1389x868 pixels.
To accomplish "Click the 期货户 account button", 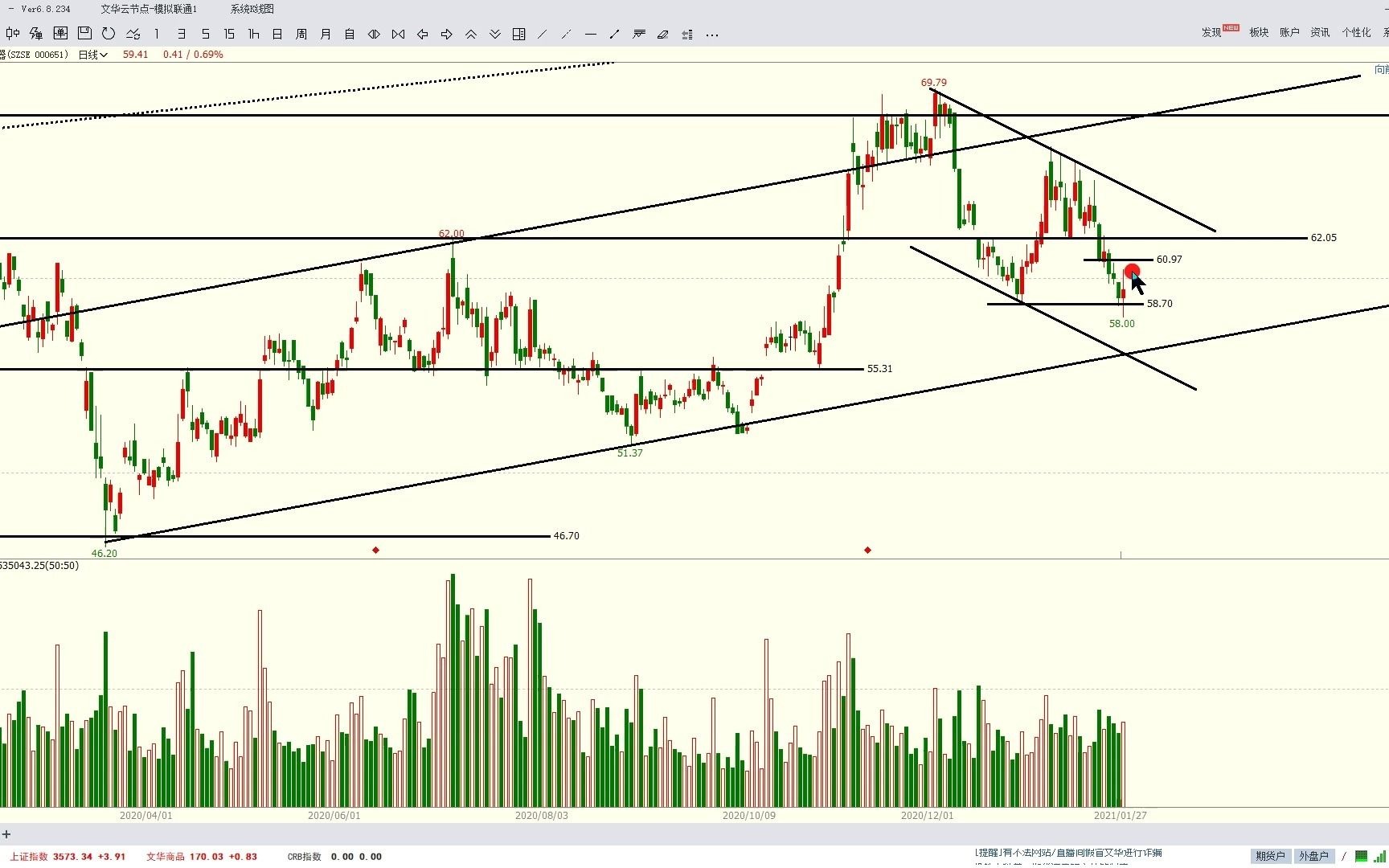I will click(x=1270, y=856).
